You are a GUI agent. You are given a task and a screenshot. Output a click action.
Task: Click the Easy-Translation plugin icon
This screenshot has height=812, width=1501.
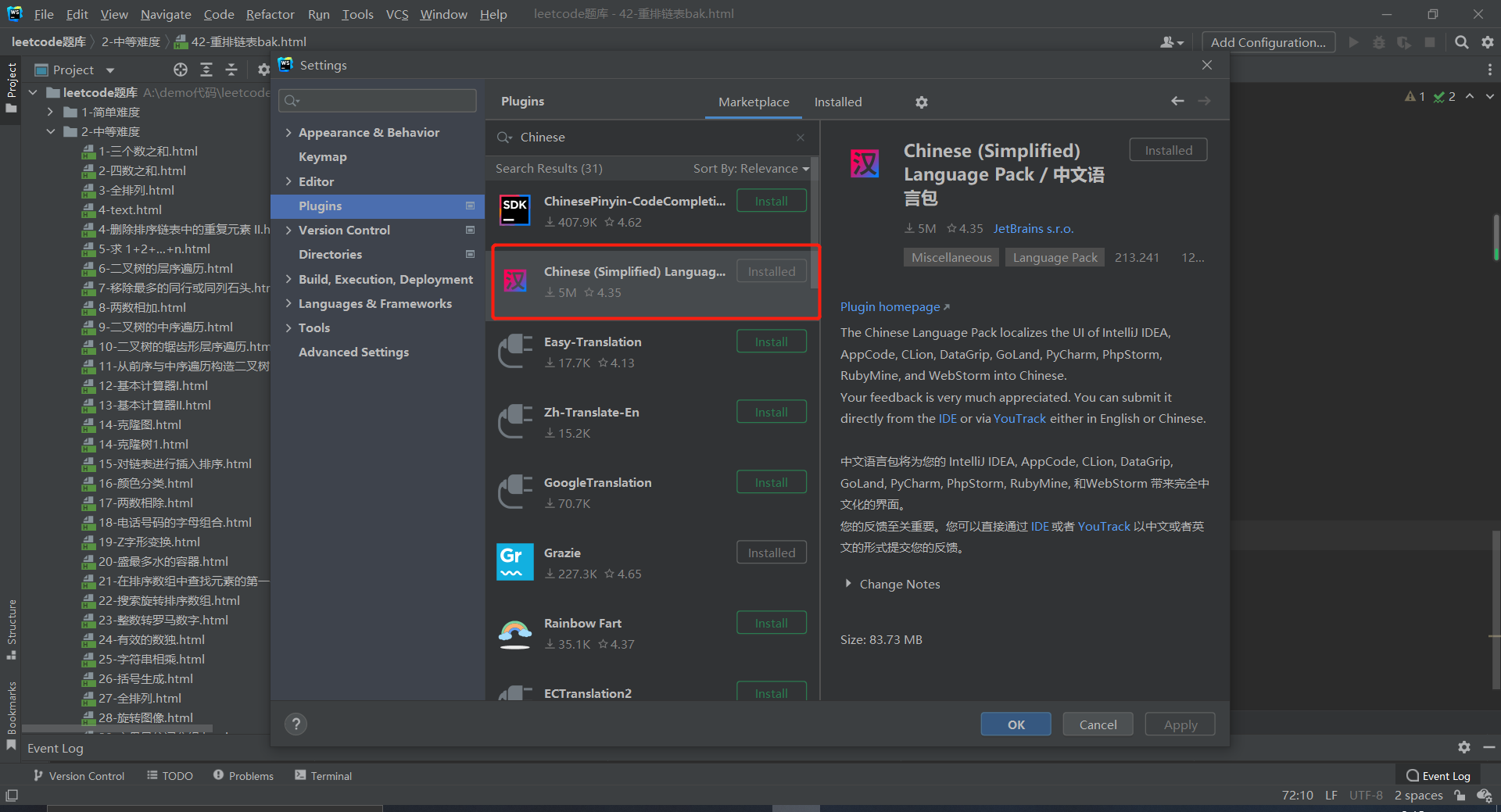click(515, 351)
